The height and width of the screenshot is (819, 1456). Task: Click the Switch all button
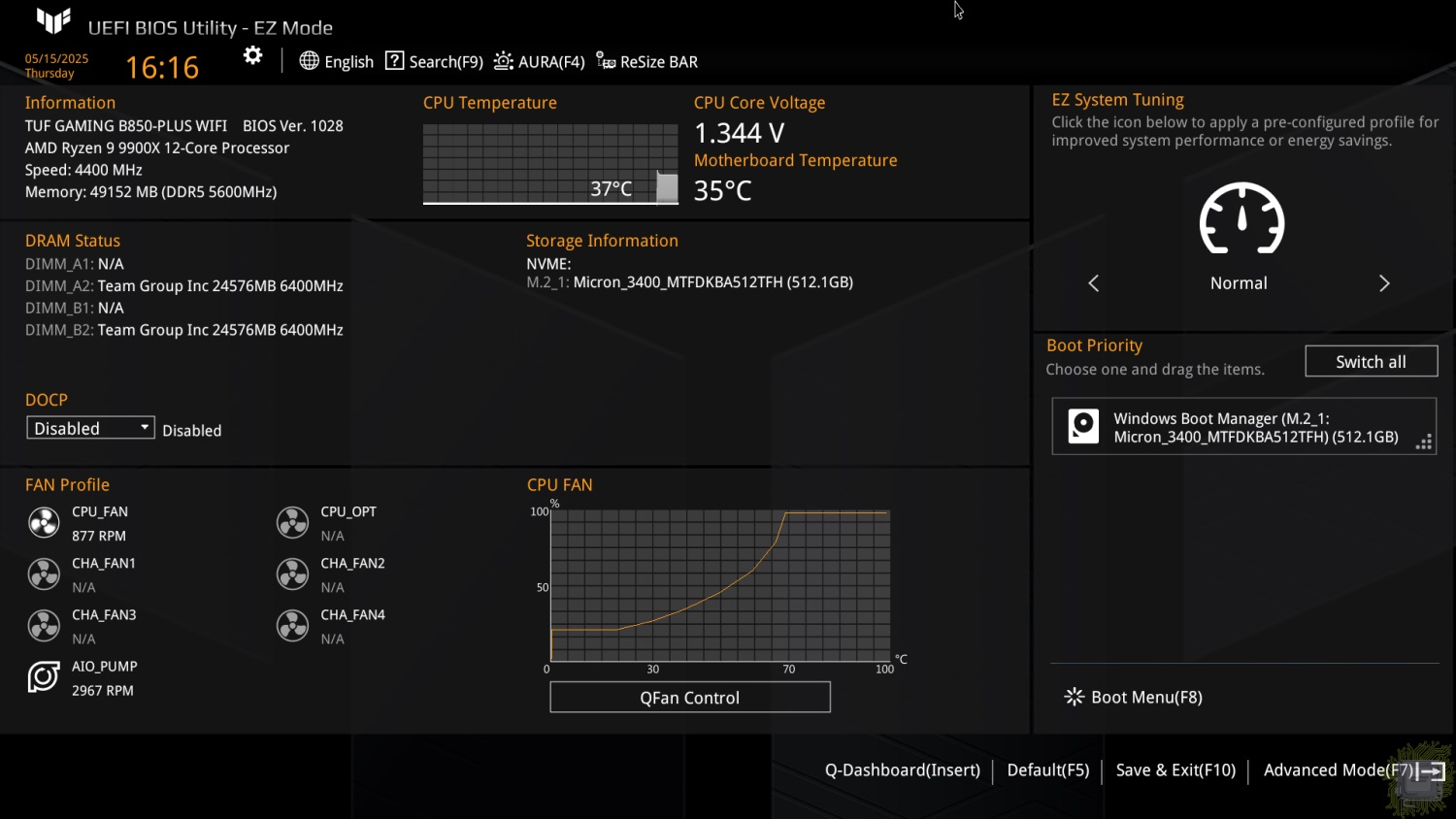pos(1371,361)
